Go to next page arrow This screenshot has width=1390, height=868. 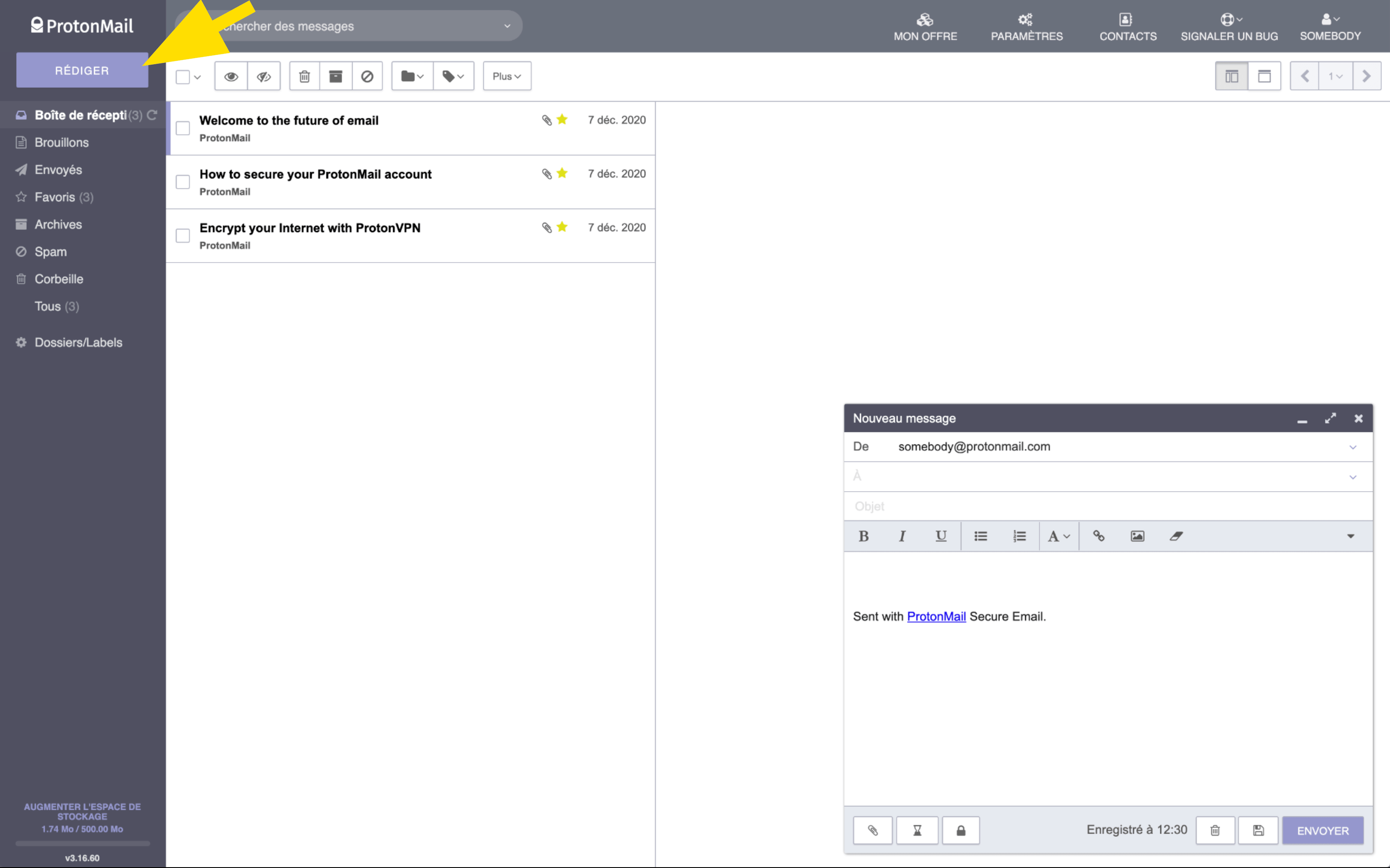tap(1366, 76)
